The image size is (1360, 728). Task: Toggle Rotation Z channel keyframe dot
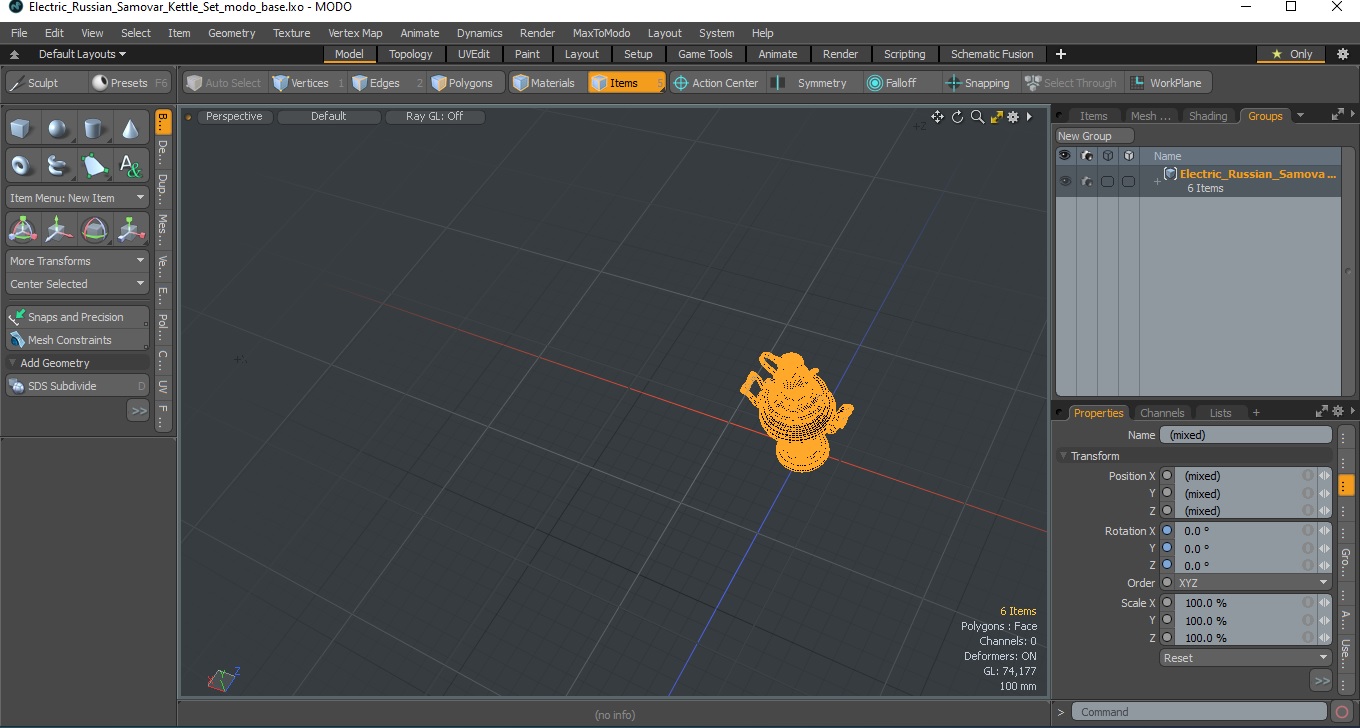pos(1166,565)
